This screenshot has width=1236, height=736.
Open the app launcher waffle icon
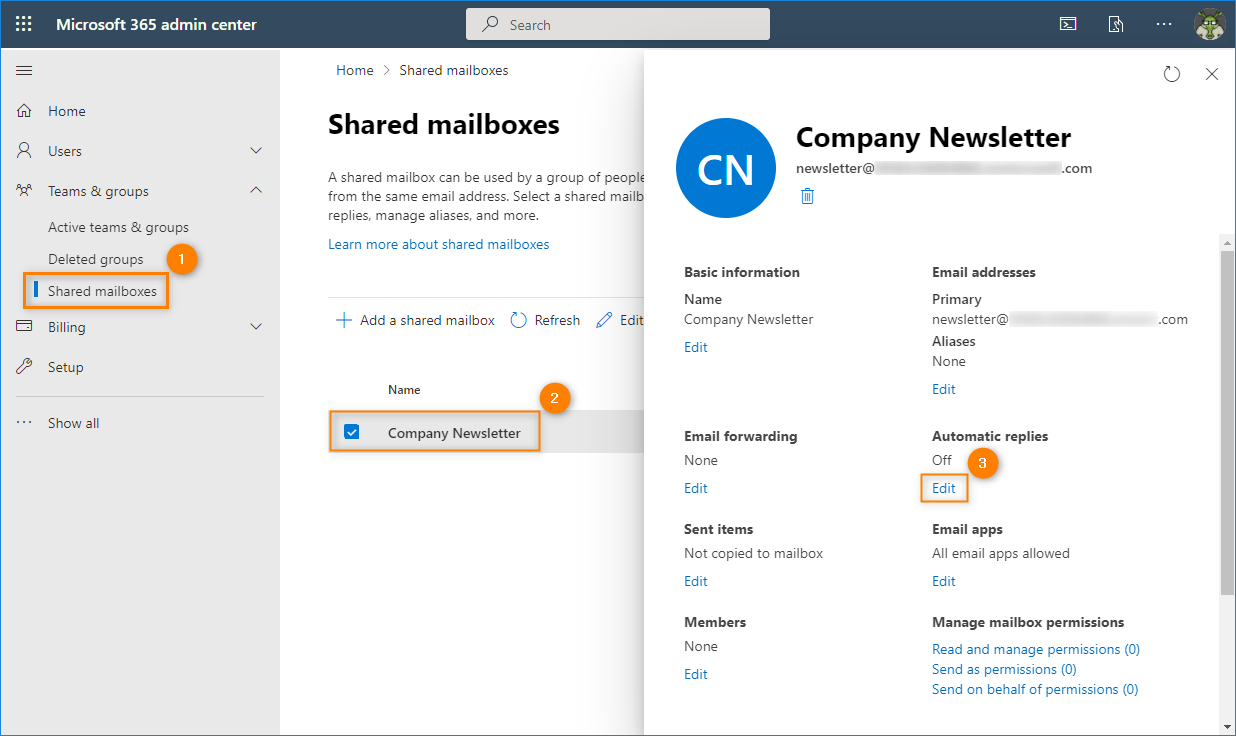coord(24,24)
